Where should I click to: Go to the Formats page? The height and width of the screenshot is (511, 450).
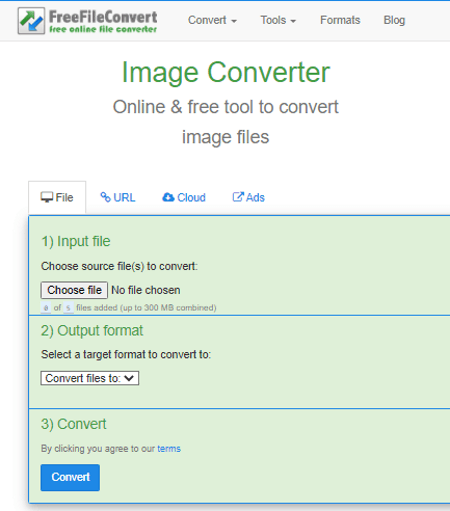pyautogui.click(x=340, y=20)
